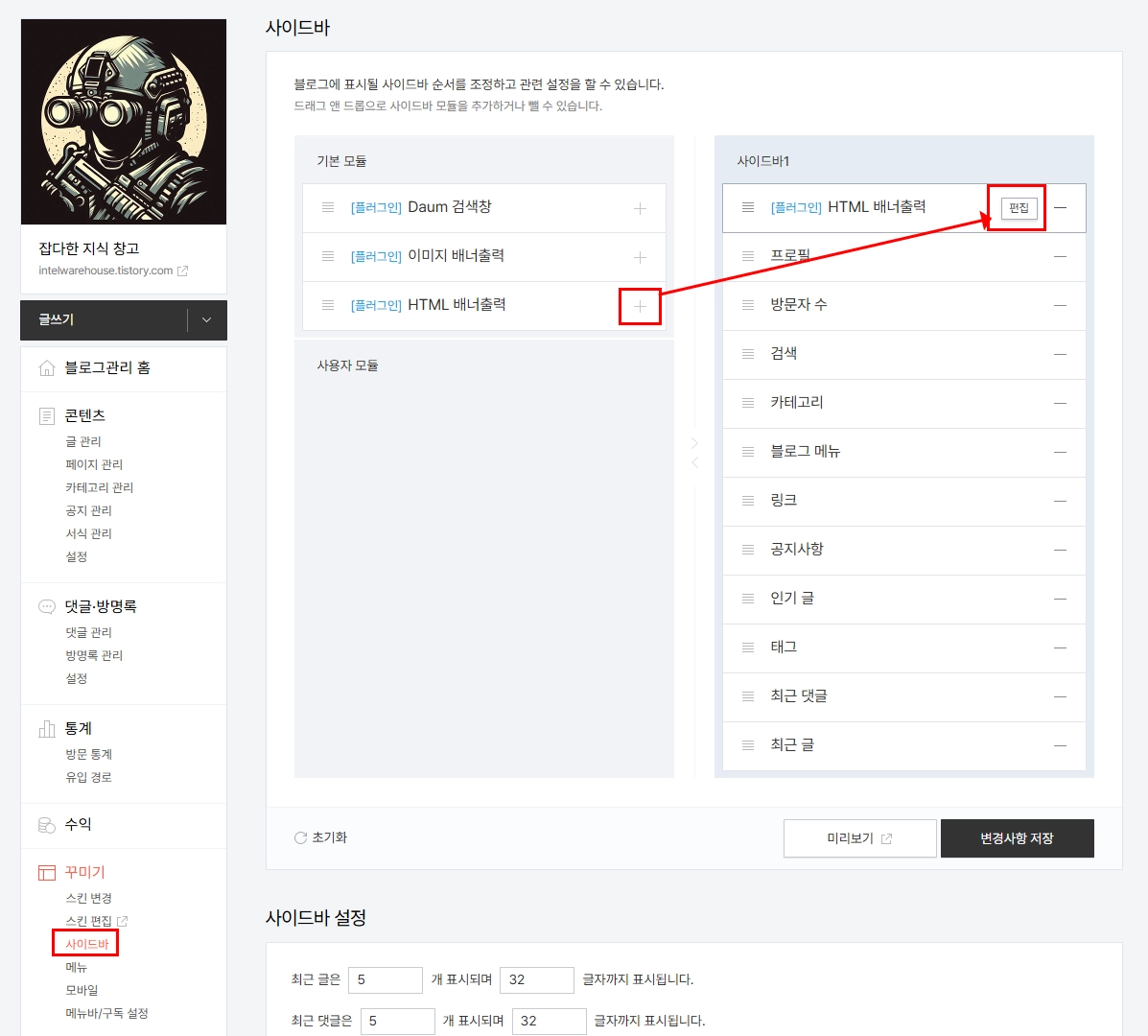Click refresh icon next to 초기화
Image resolution: width=1148 pixels, height=1036 pixels.
[x=299, y=836]
